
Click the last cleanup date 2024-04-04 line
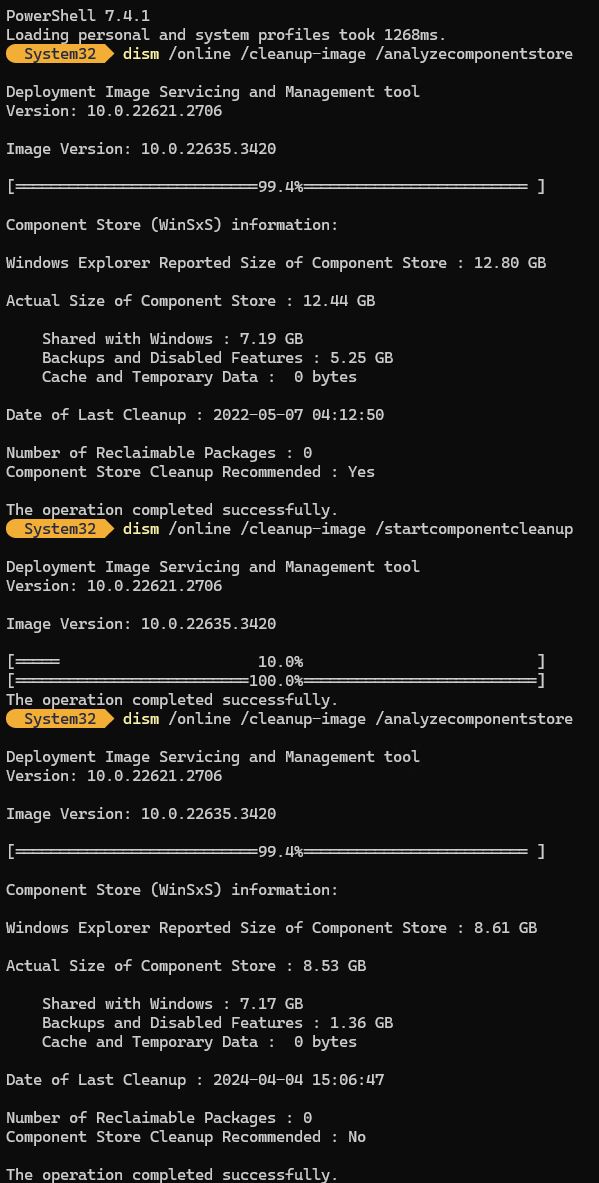tap(195, 1080)
